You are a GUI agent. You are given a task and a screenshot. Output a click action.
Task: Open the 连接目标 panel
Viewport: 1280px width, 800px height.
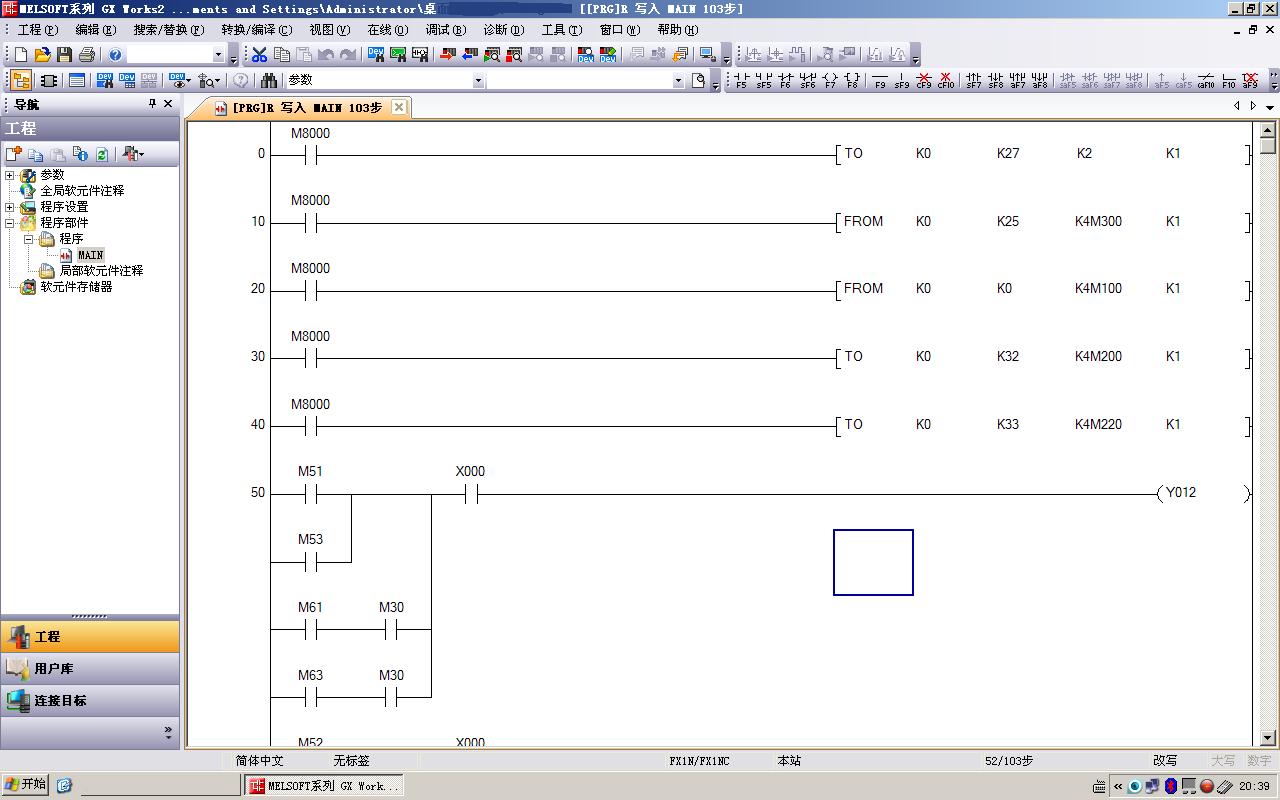[x=60, y=700]
